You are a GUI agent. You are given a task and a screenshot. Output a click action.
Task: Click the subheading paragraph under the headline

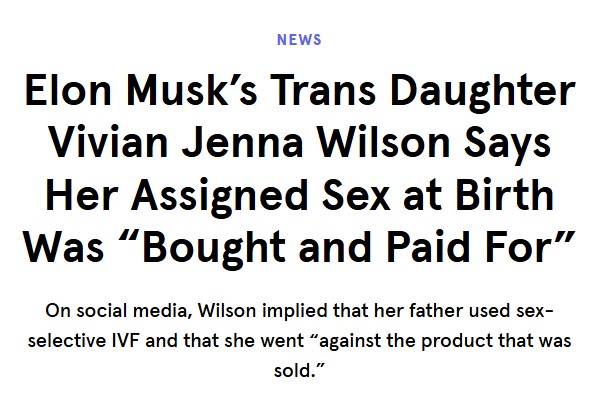(x=302, y=340)
